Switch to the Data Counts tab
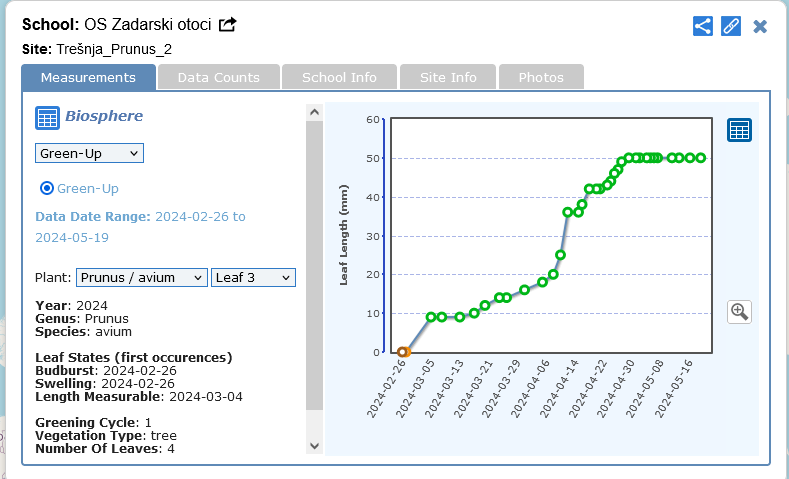The image size is (789, 479). coord(218,77)
